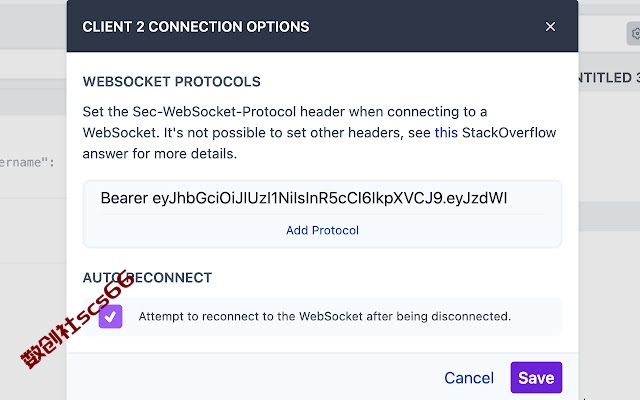Click the word StackOverflow in description
640x400 pixels.
pyautogui.click(x=509, y=133)
